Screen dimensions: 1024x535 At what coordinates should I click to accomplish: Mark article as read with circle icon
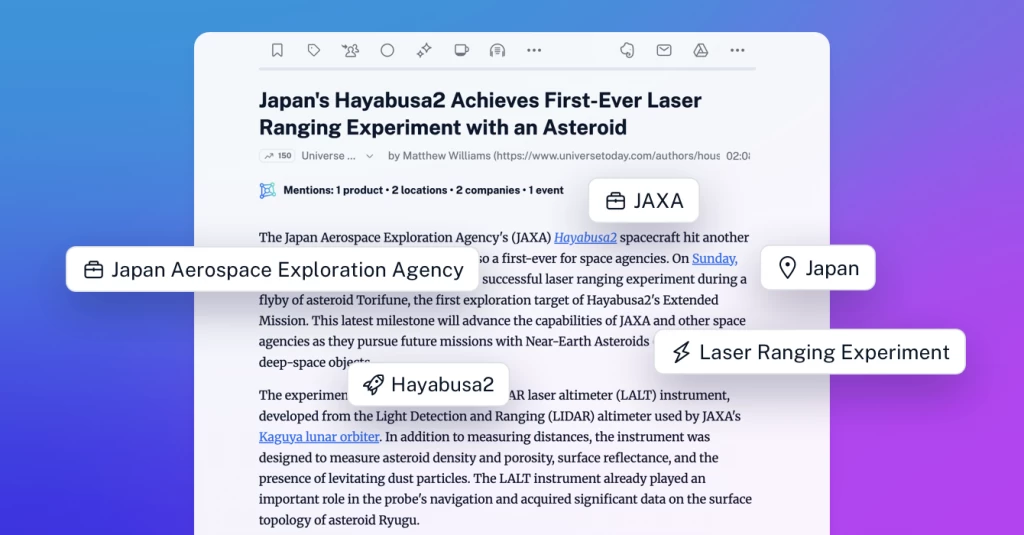coord(387,50)
